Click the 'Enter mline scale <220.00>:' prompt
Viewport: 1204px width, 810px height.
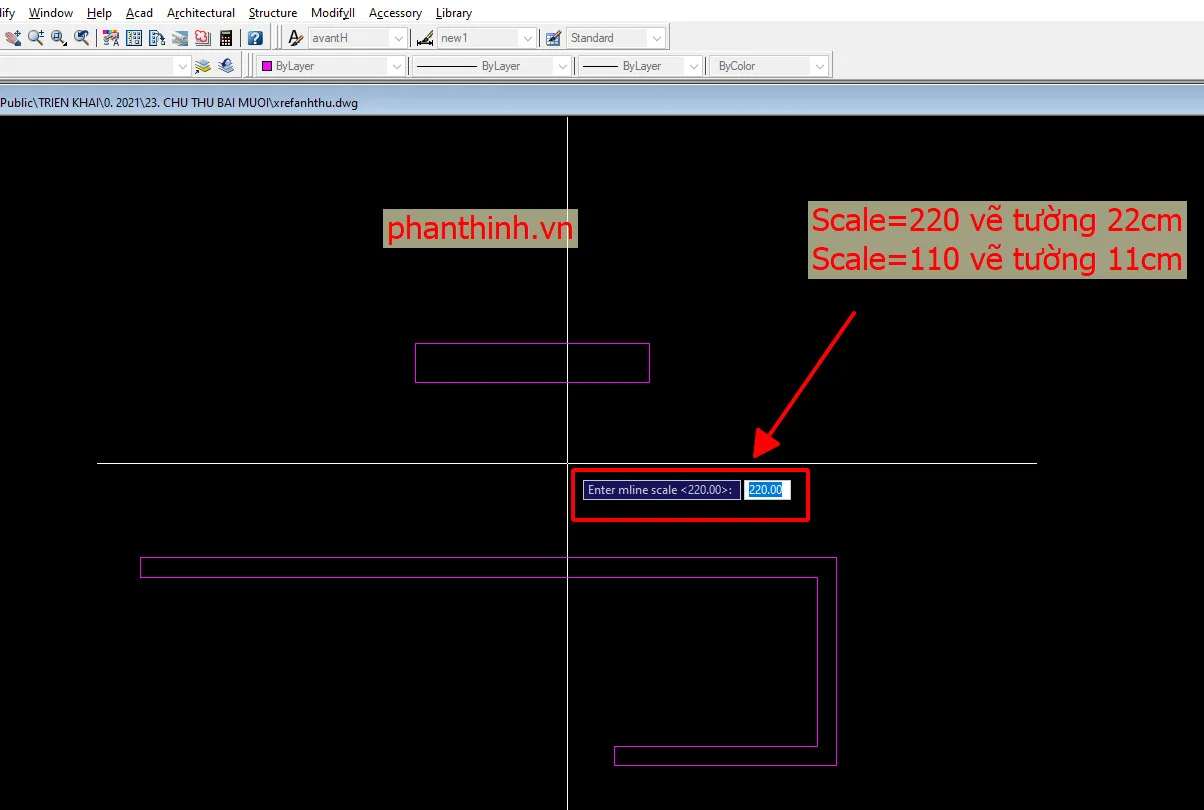click(662, 490)
